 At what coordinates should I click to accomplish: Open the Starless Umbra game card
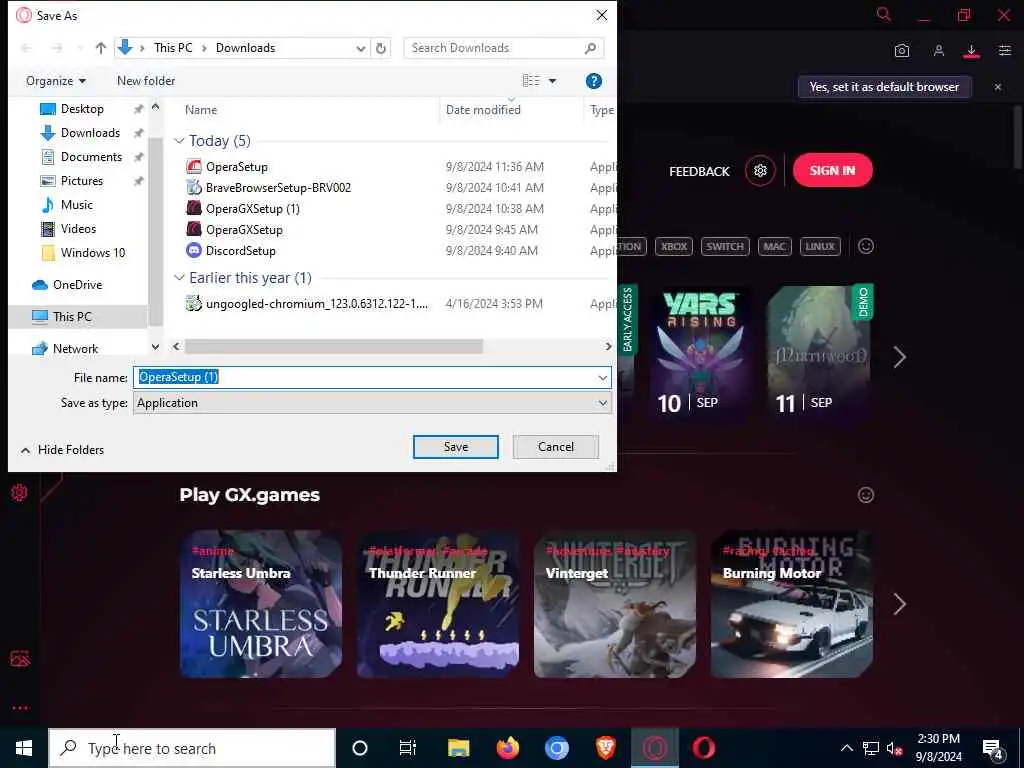261,604
